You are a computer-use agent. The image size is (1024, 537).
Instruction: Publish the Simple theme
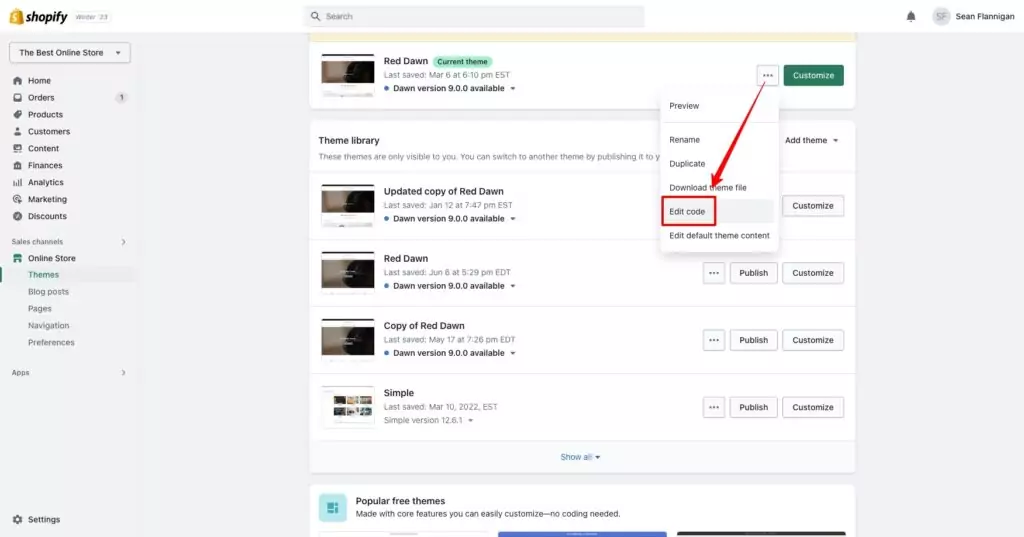tap(753, 408)
